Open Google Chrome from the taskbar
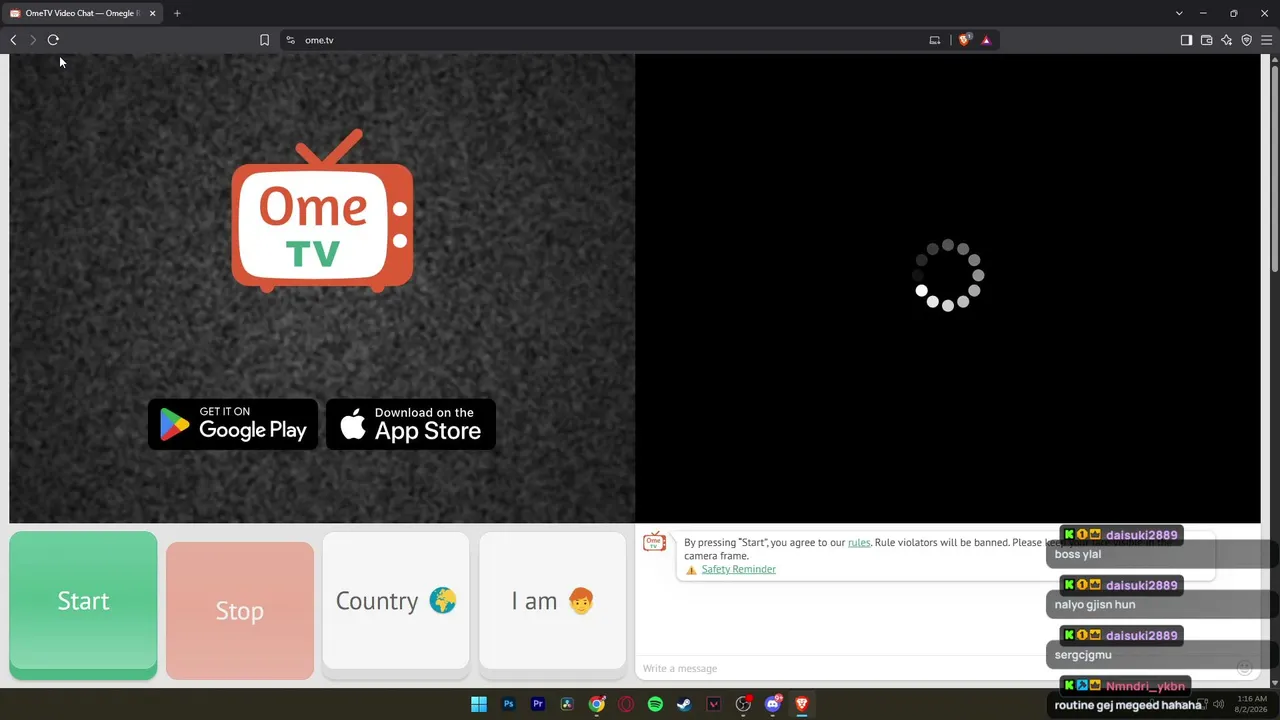The image size is (1280, 720). [597, 704]
